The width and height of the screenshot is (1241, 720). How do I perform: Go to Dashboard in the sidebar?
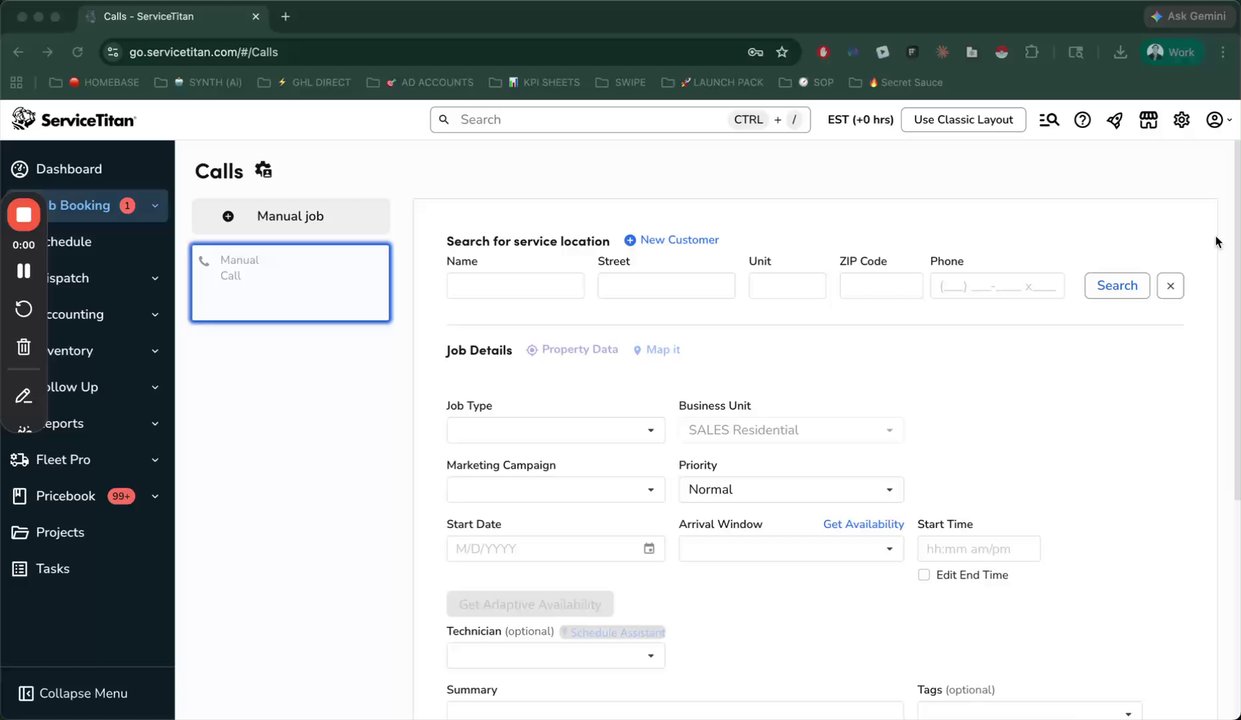(69, 169)
